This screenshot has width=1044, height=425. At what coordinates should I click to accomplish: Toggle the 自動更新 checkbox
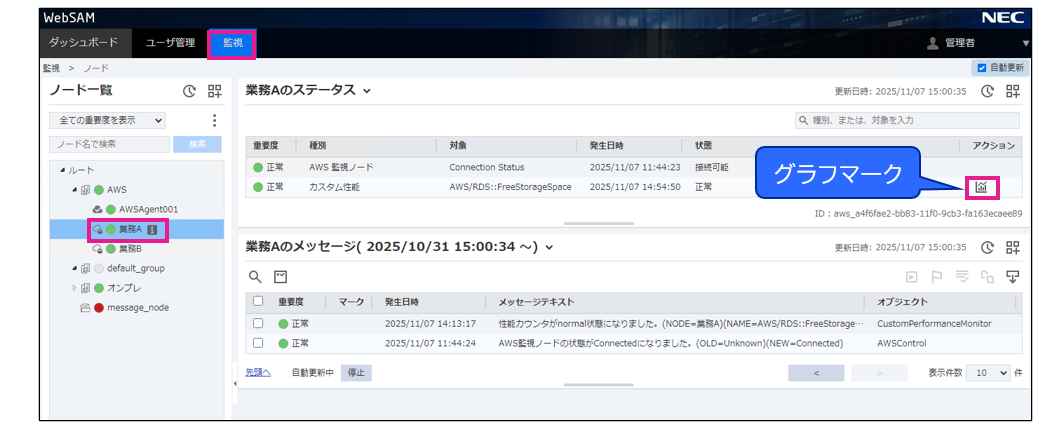point(981,68)
